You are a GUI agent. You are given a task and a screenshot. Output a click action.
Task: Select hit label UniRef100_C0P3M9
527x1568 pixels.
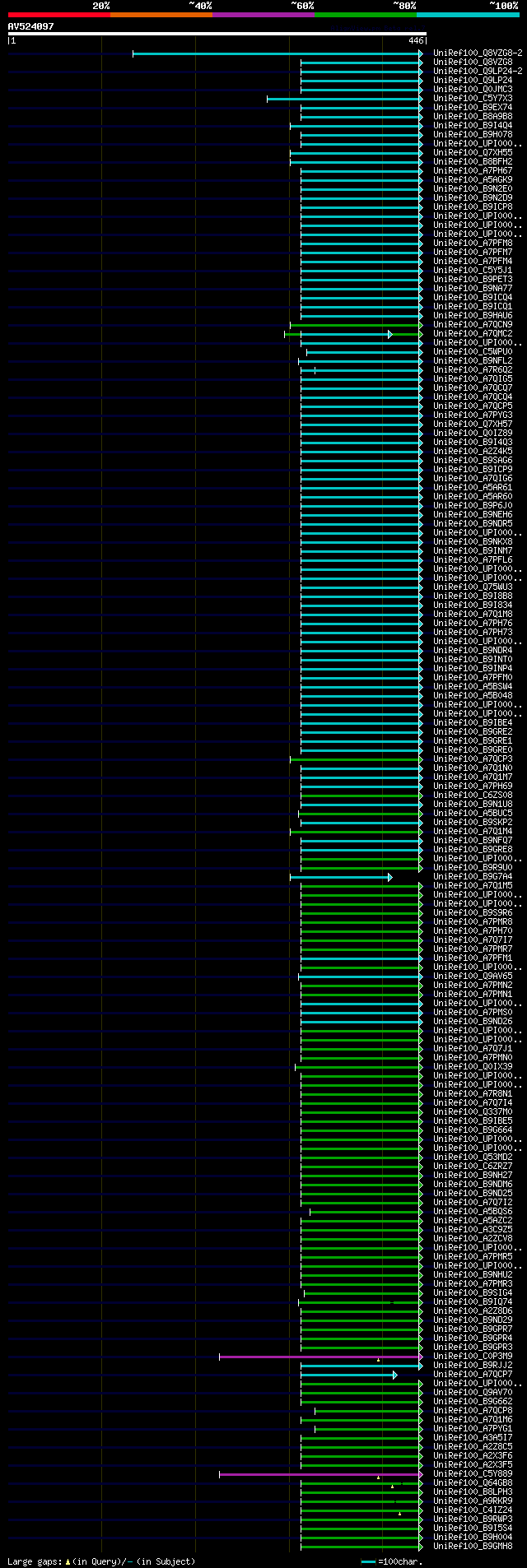click(x=473, y=1356)
